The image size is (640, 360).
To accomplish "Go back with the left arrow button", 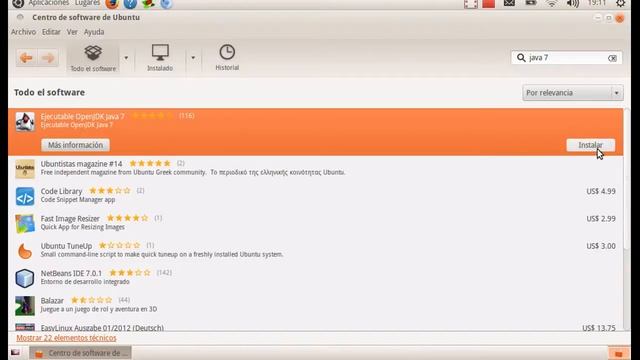I will [x=27, y=58].
